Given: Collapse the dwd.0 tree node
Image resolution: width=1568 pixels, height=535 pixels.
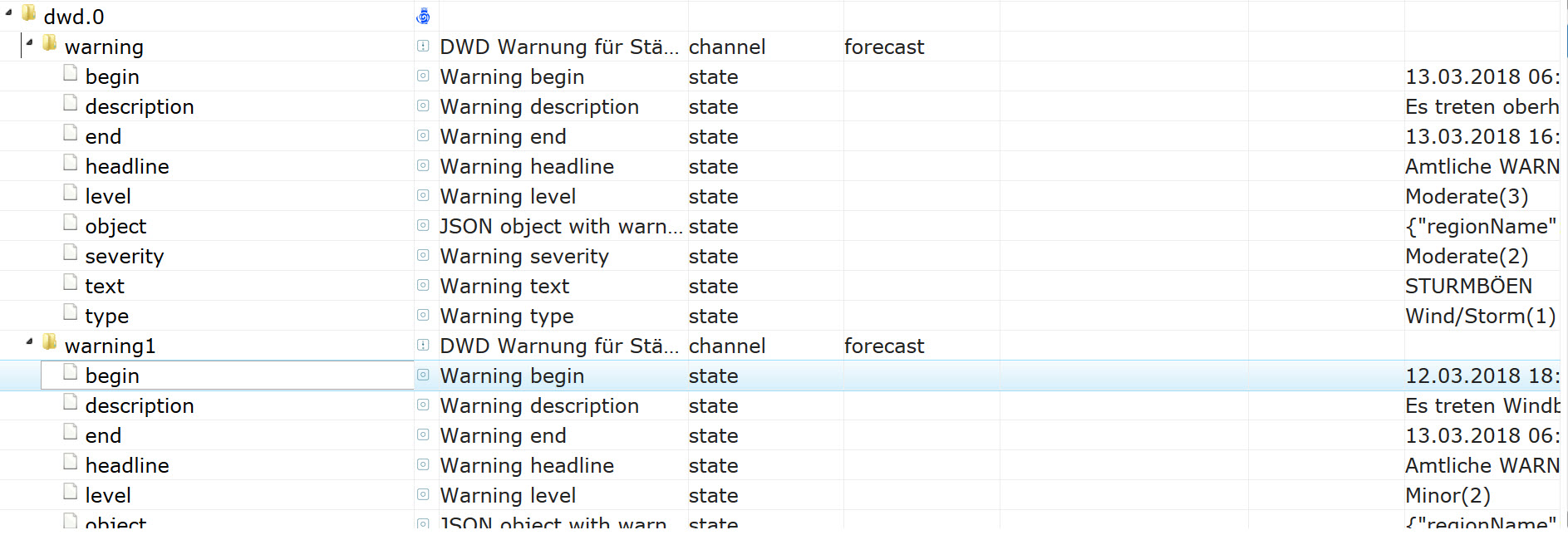Looking at the screenshot, I should [8, 13].
